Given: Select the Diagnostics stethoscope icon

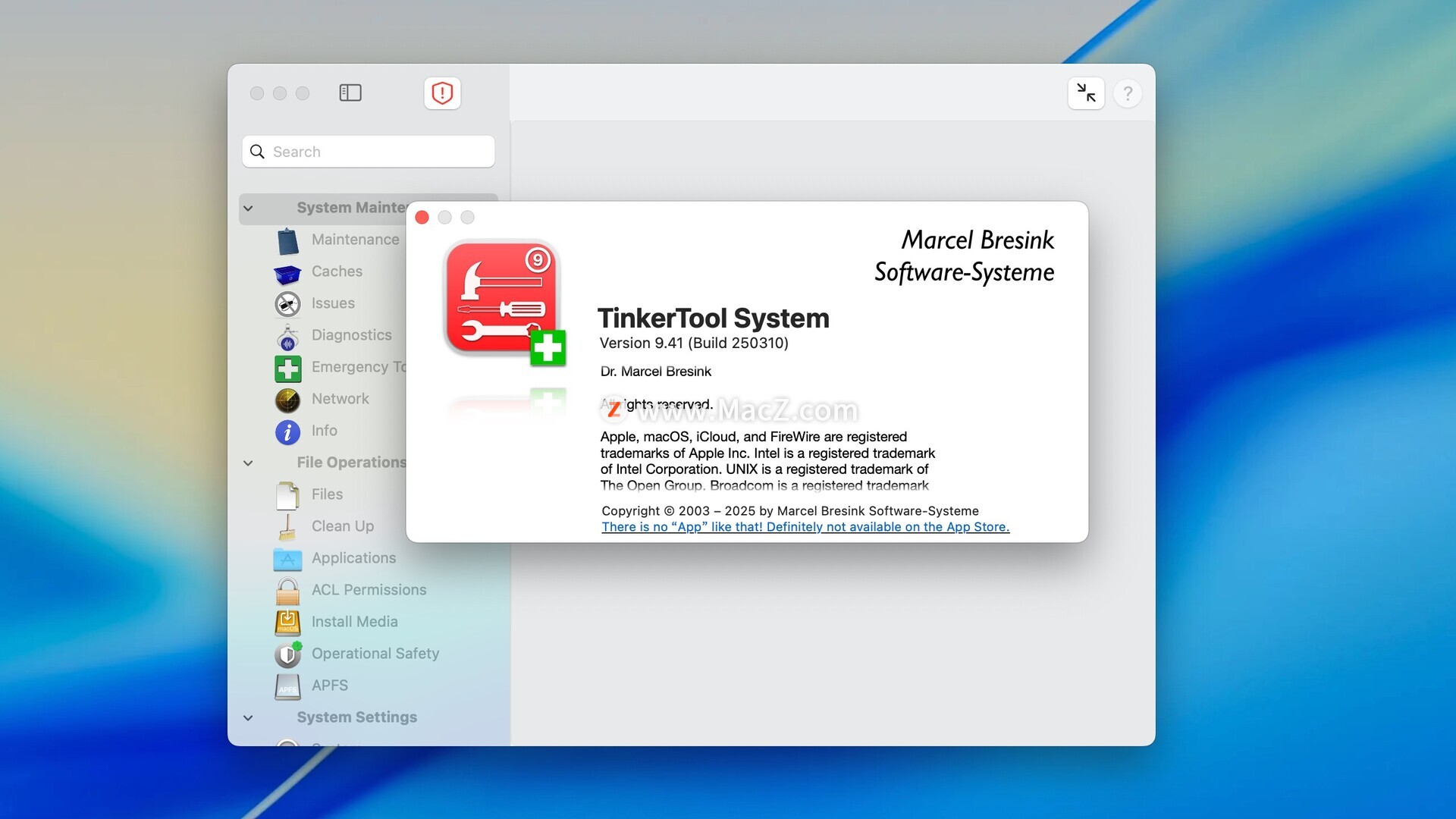Looking at the screenshot, I should (x=287, y=336).
